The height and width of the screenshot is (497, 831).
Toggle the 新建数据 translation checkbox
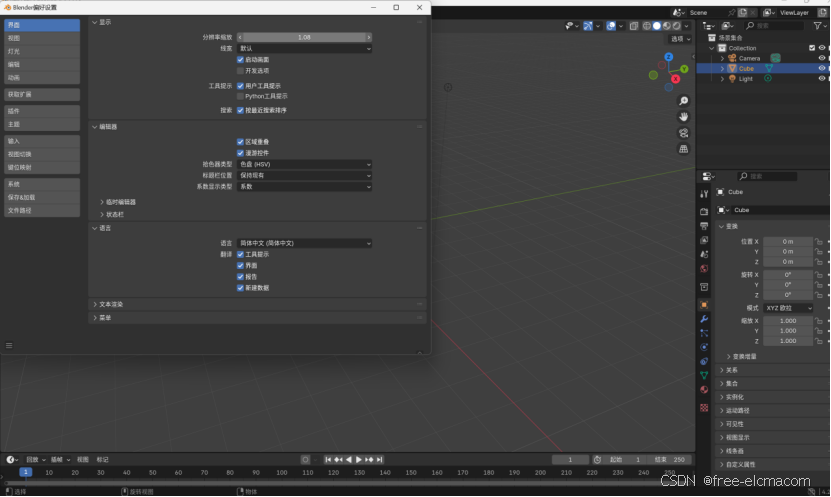pos(240,288)
